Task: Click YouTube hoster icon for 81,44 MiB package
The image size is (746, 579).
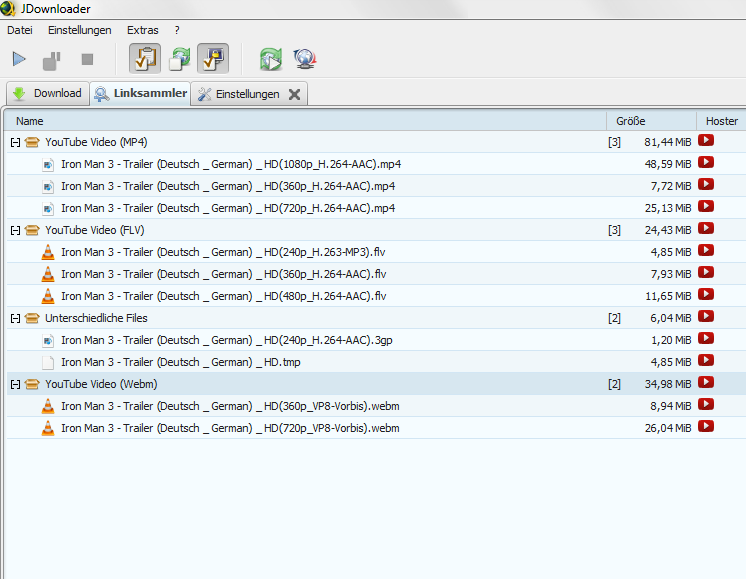Action: coord(706,141)
